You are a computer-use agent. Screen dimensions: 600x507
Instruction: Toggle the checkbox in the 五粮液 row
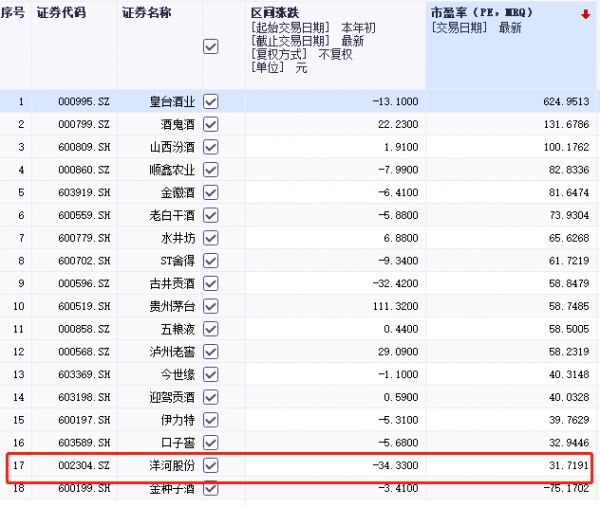[210, 328]
